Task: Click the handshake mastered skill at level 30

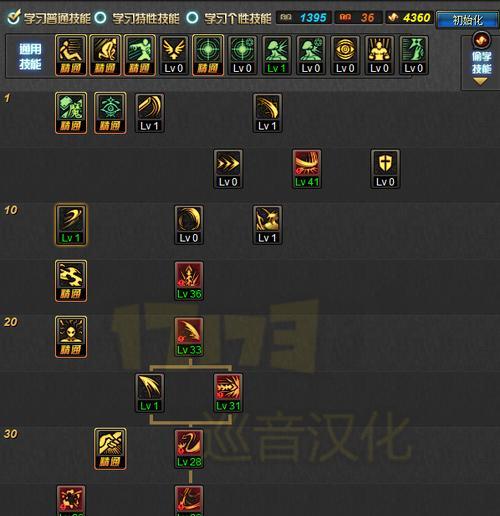Action: (110, 449)
